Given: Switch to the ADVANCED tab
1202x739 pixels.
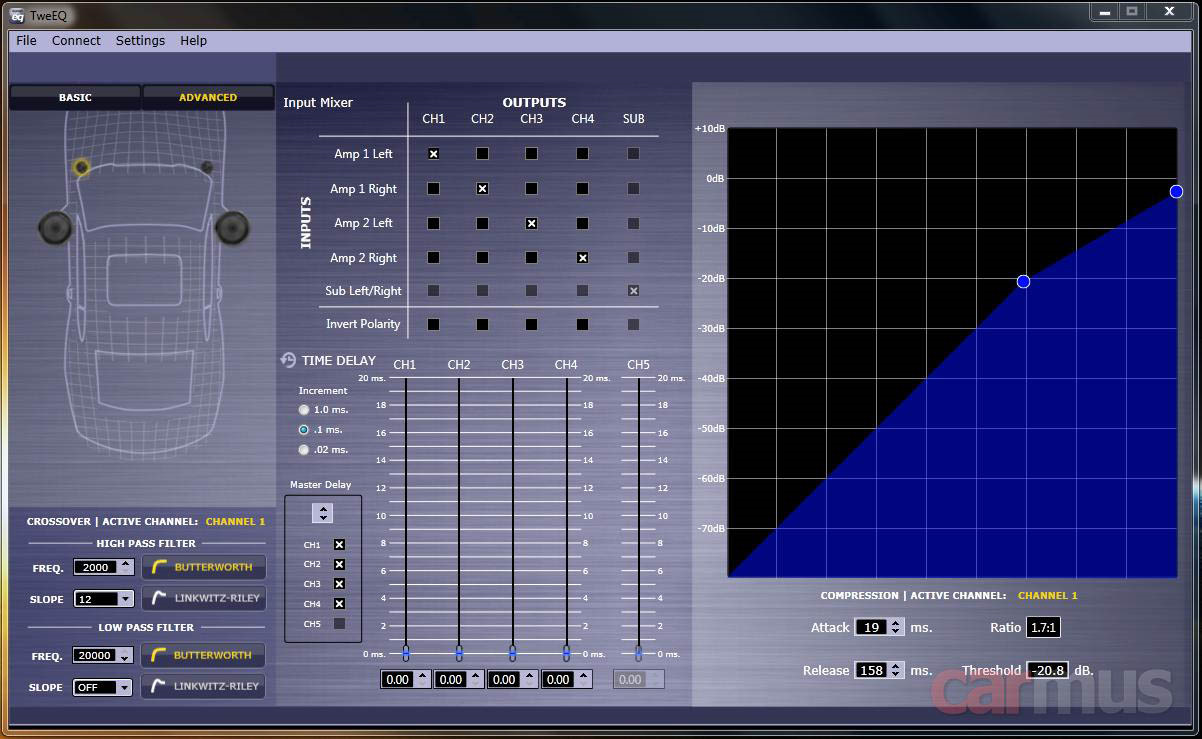Looking at the screenshot, I should (208, 97).
